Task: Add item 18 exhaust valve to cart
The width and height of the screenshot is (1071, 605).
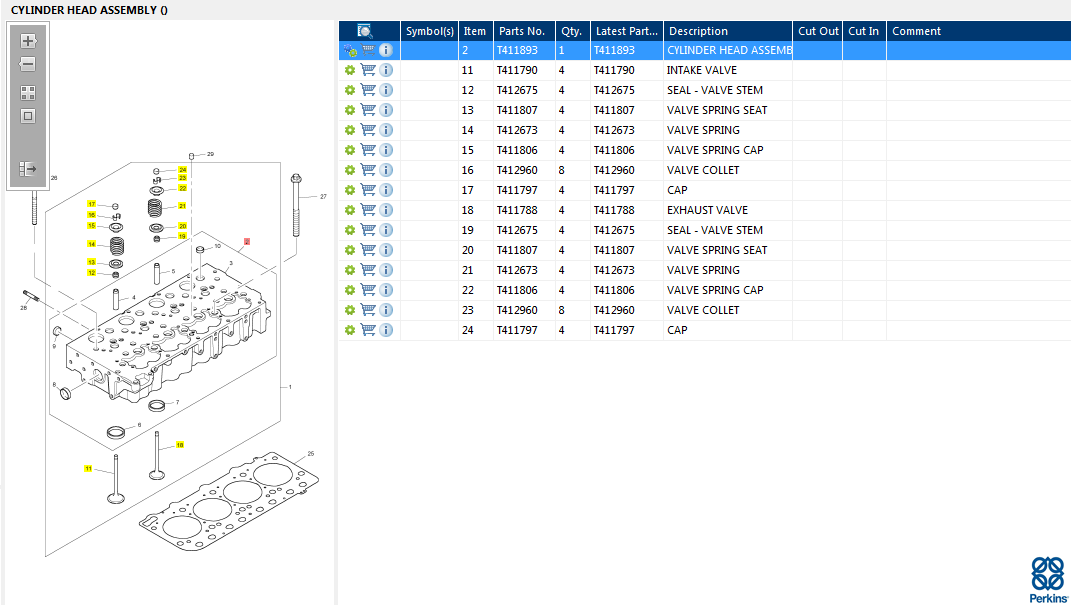Action: (x=368, y=210)
